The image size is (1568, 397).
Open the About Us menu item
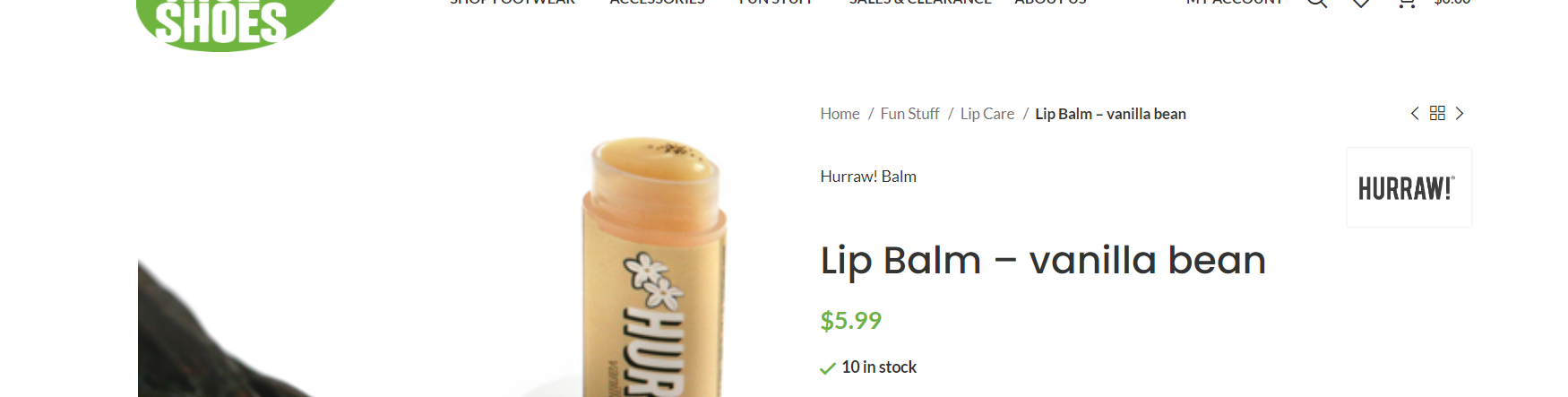[x=1050, y=2]
